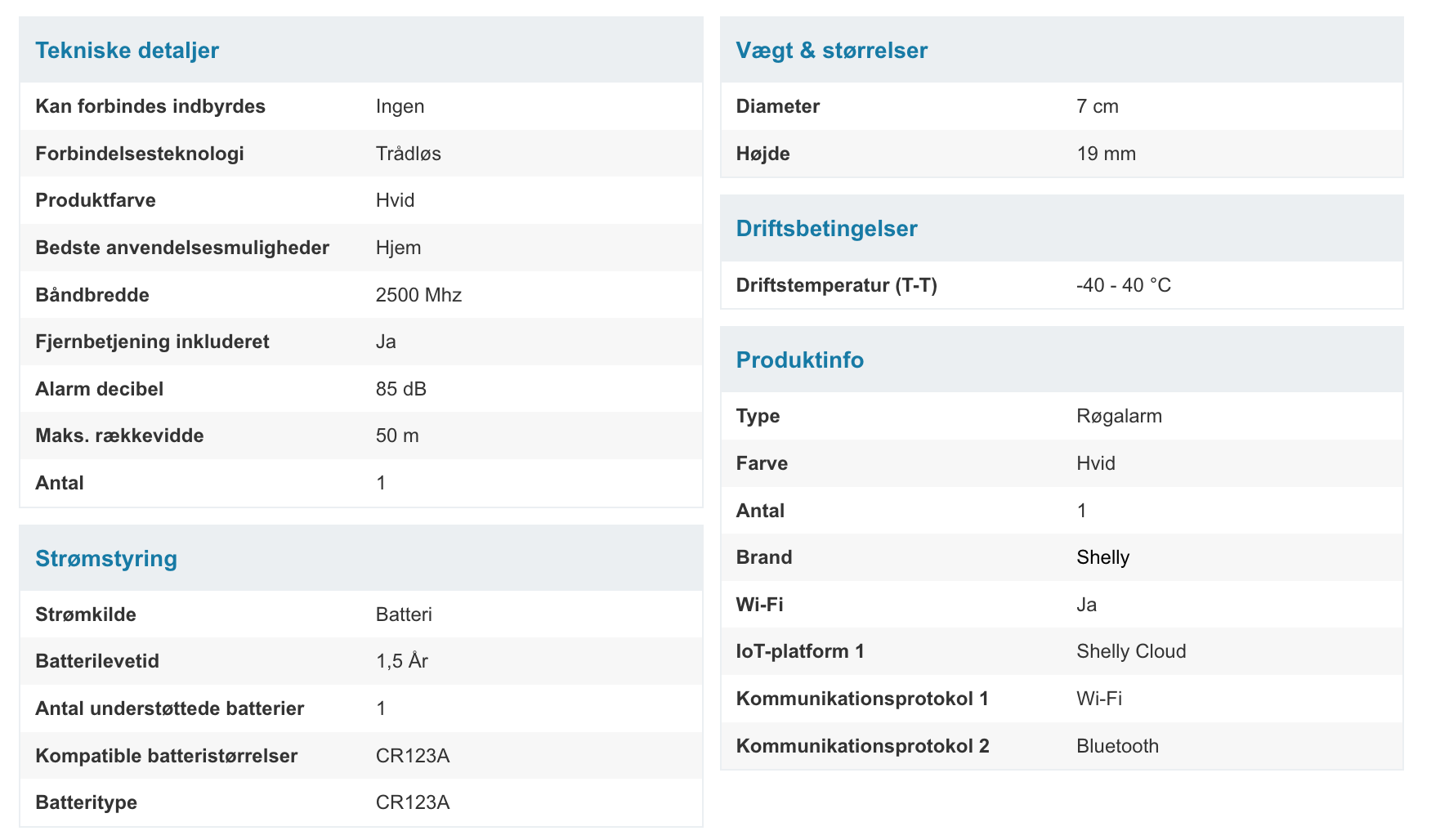
Task: Click the 7 cm diameter value
Action: pyautogui.click(x=1097, y=106)
